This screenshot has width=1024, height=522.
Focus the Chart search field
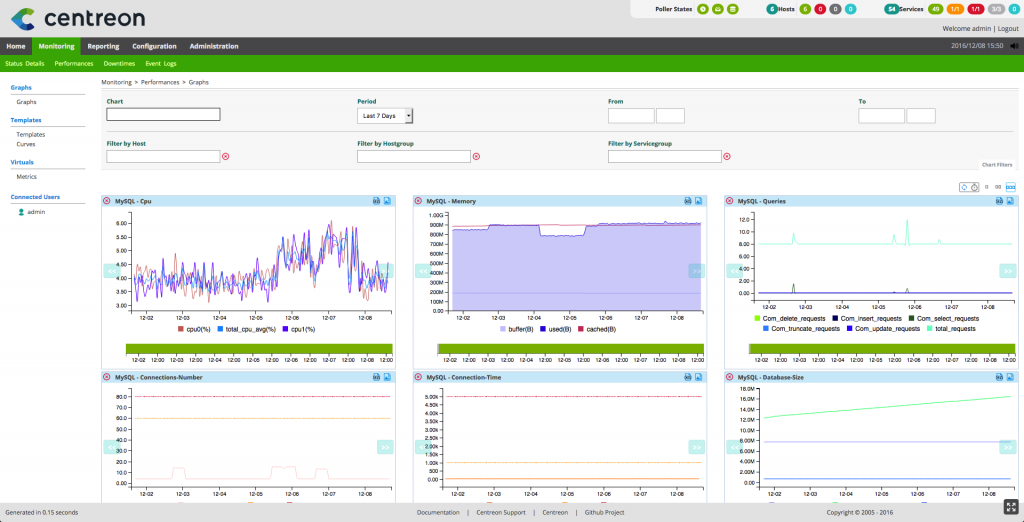(163, 114)
